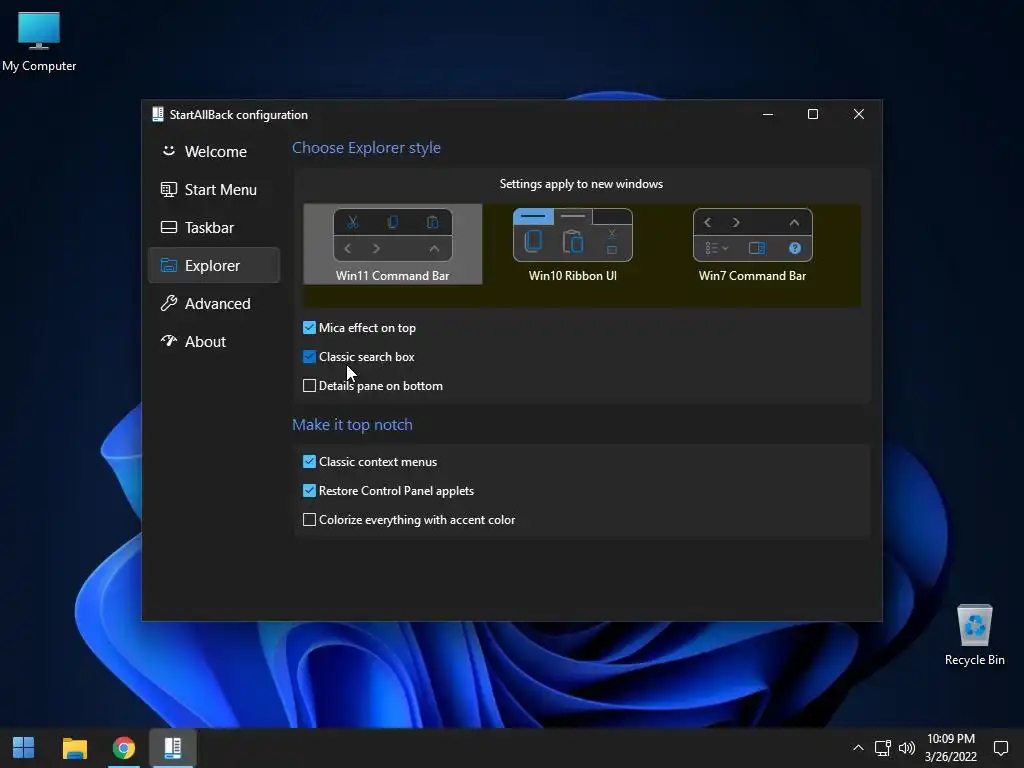Image resolution: width=1024 pixels, height=768 pixels.
Task: Close the StartAllBack configuration window
Action: [859, 114]
